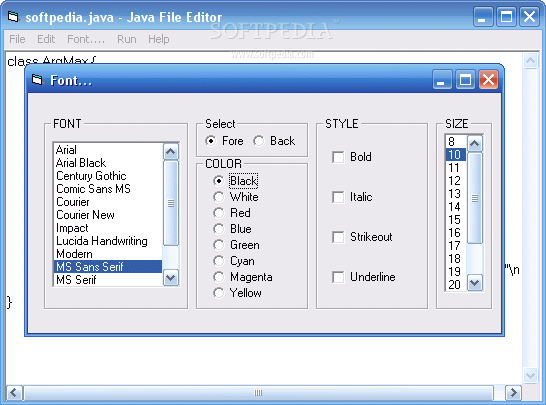Click the editor vertical scroll up arrow

(530, 61)
